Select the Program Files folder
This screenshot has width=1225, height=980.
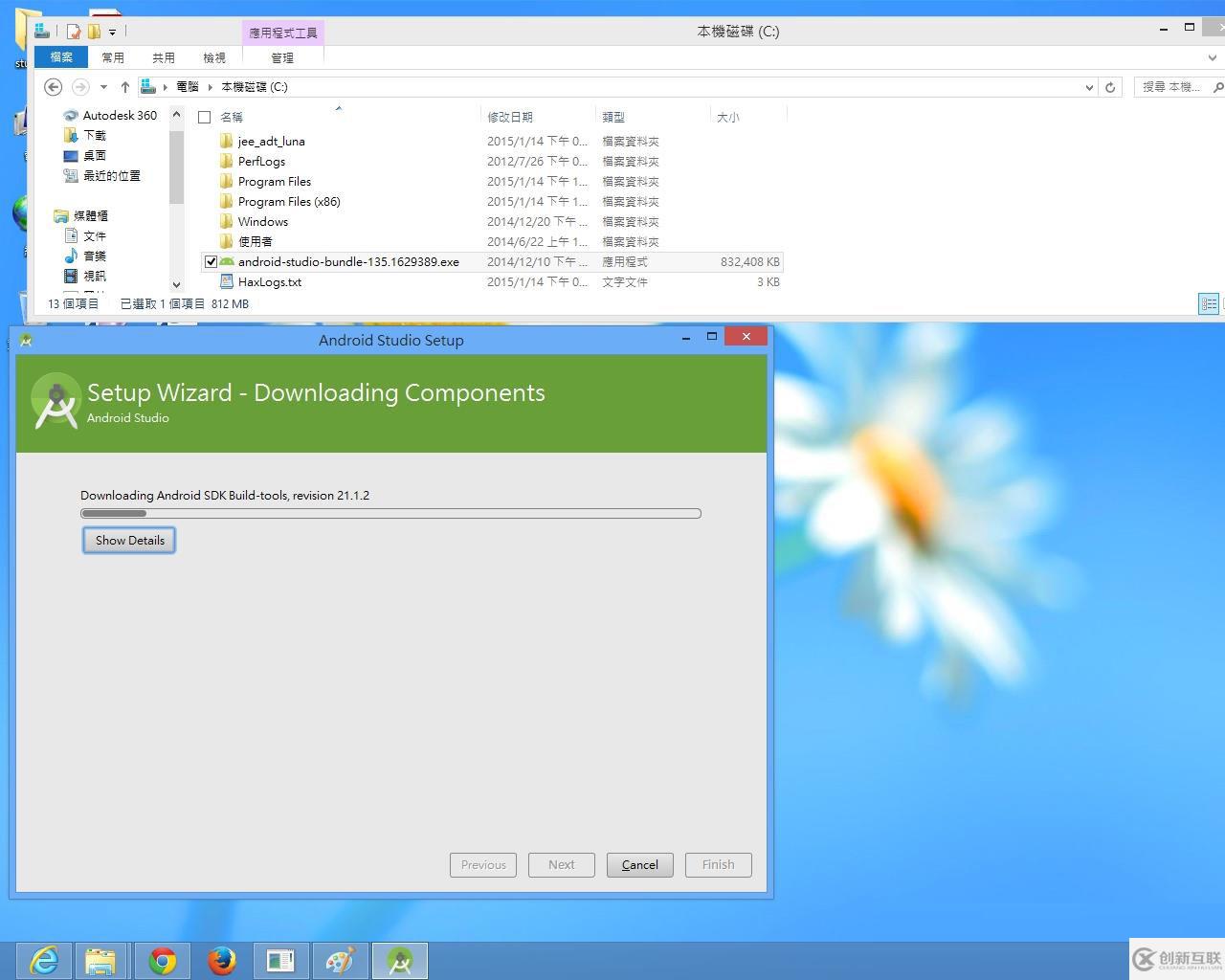pyautogui.click(x=275, y=182)
